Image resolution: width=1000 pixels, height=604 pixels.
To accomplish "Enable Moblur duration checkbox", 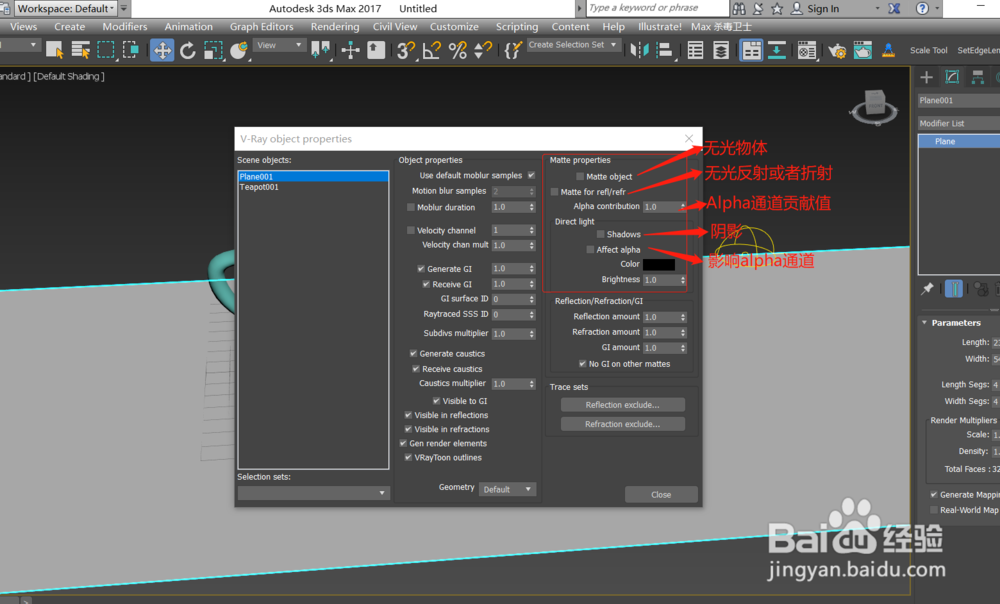I will tap(411, 207).
